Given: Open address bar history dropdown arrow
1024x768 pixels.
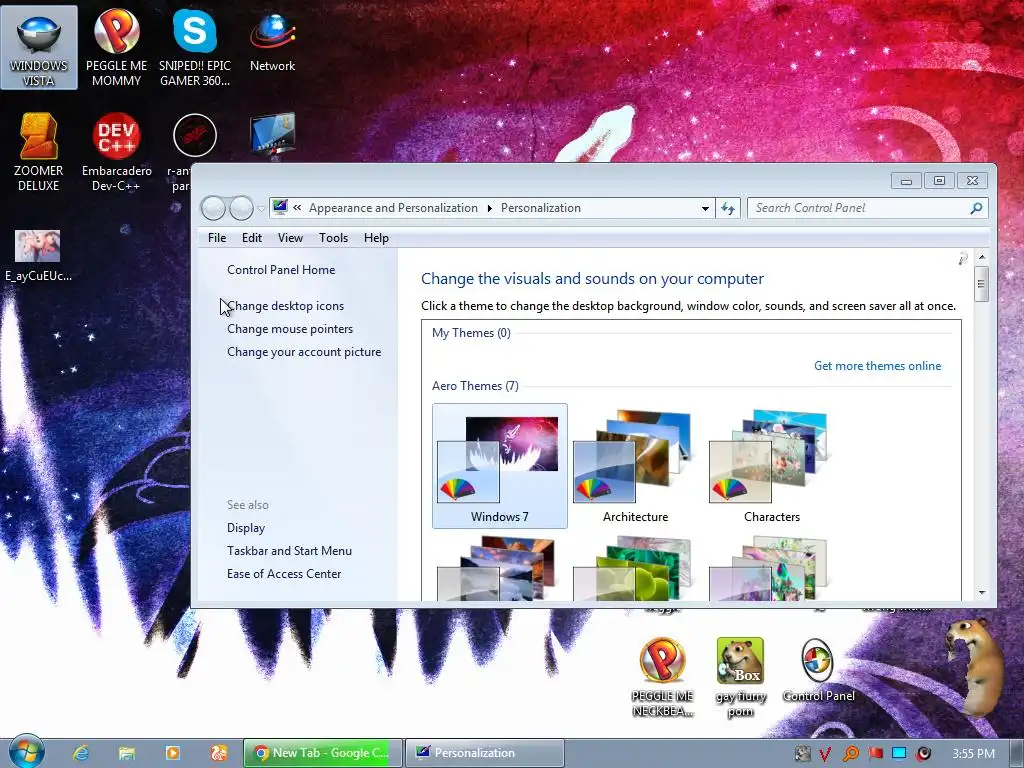Looking at the screenshot, I should 705,209.
